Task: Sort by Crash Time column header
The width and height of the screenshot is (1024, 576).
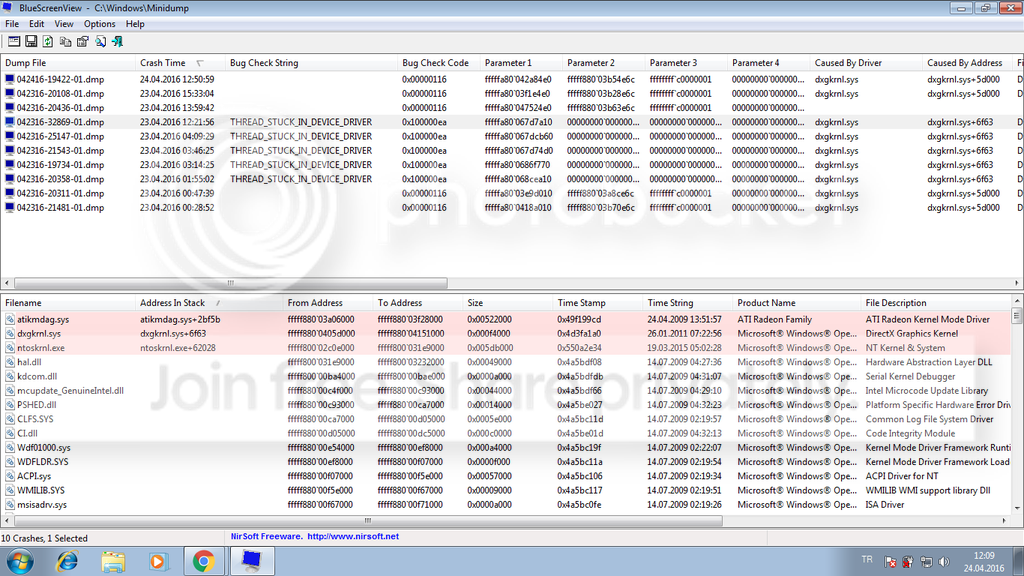Action: coord(180,63)
